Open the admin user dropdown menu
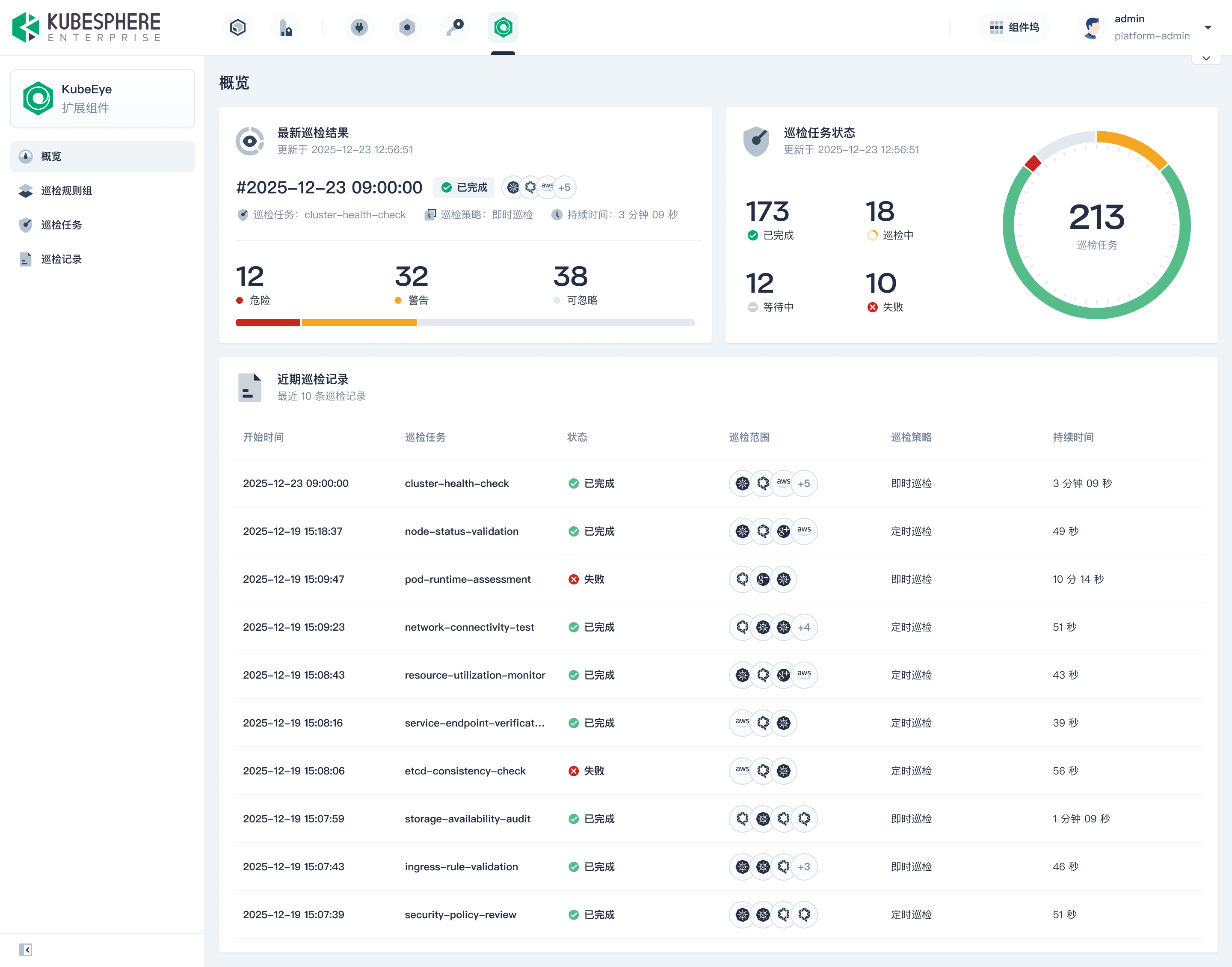Screen dimensions: 1232x967 pos(1208,27)
